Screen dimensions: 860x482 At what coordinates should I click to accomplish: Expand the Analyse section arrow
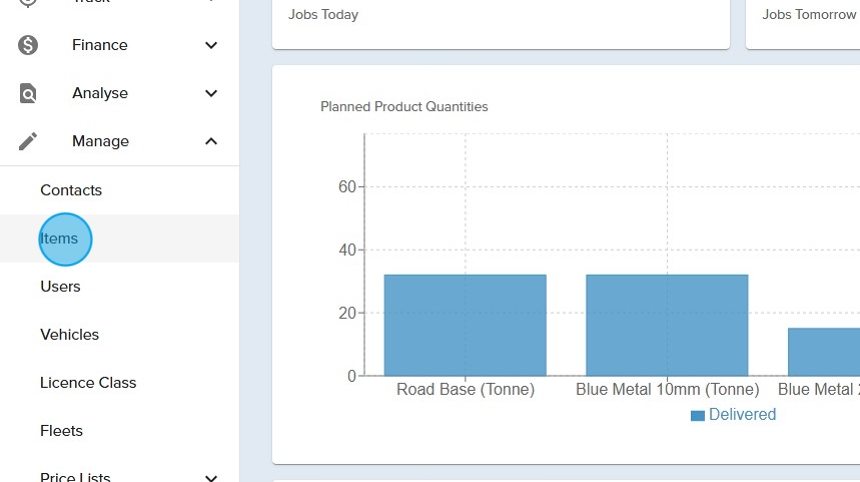pyautogui.click(x=211, y=93)
